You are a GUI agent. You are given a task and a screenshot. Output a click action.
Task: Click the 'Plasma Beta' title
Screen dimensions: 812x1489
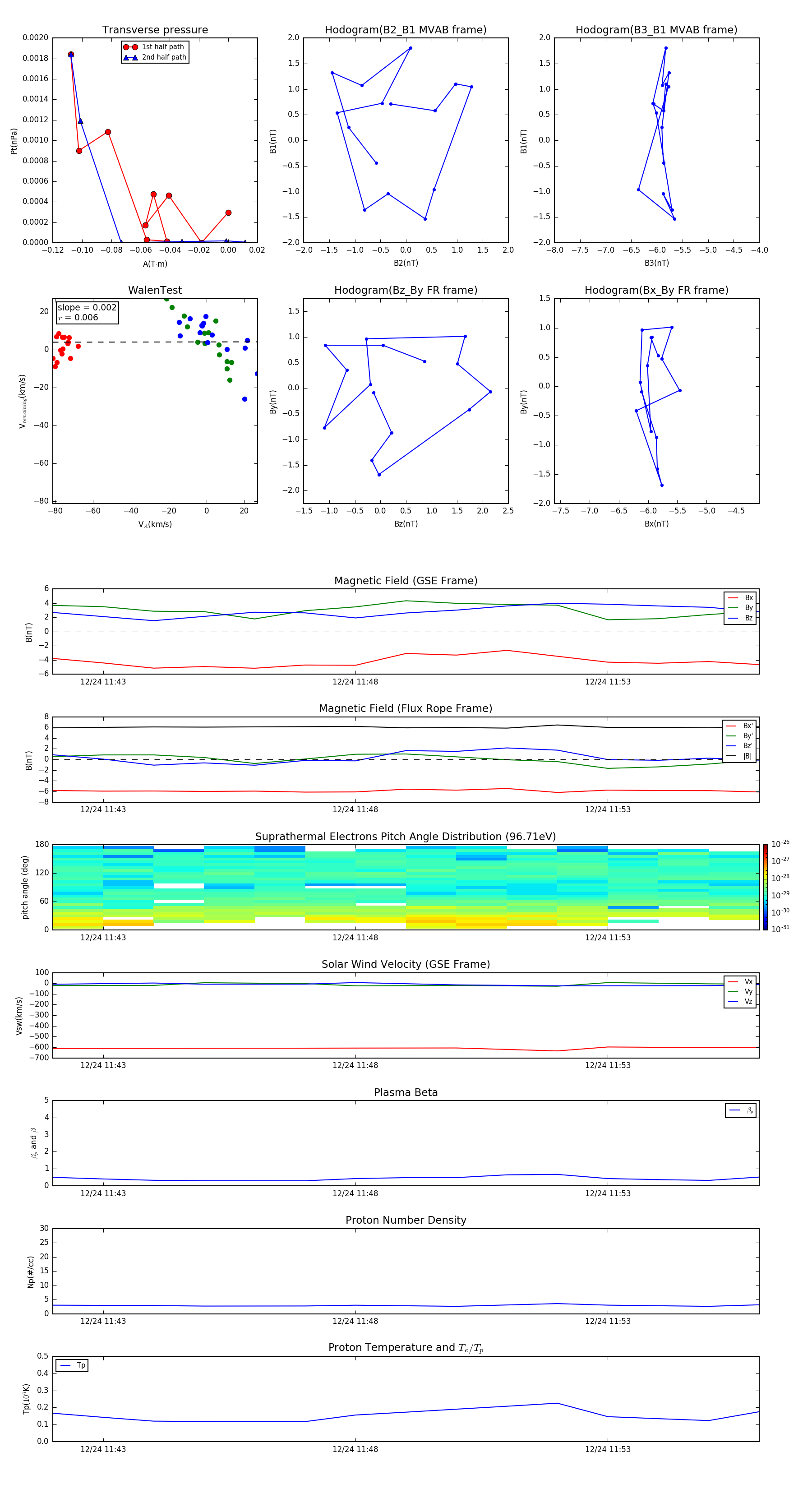406,1092
